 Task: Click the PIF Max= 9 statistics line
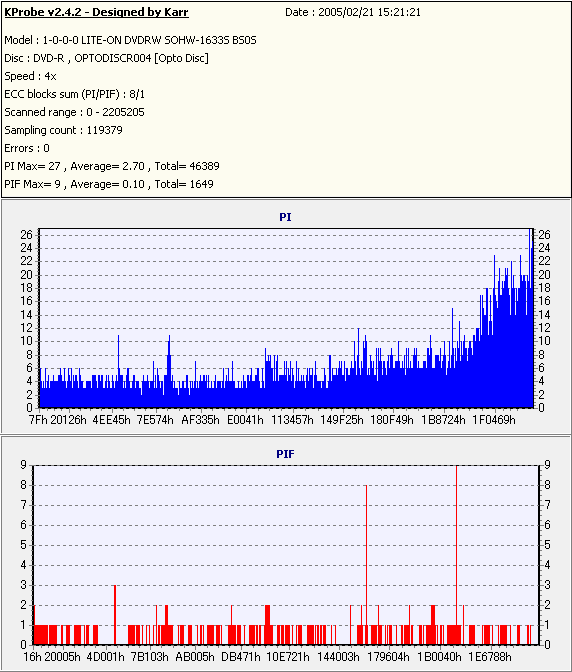(109, 184)
